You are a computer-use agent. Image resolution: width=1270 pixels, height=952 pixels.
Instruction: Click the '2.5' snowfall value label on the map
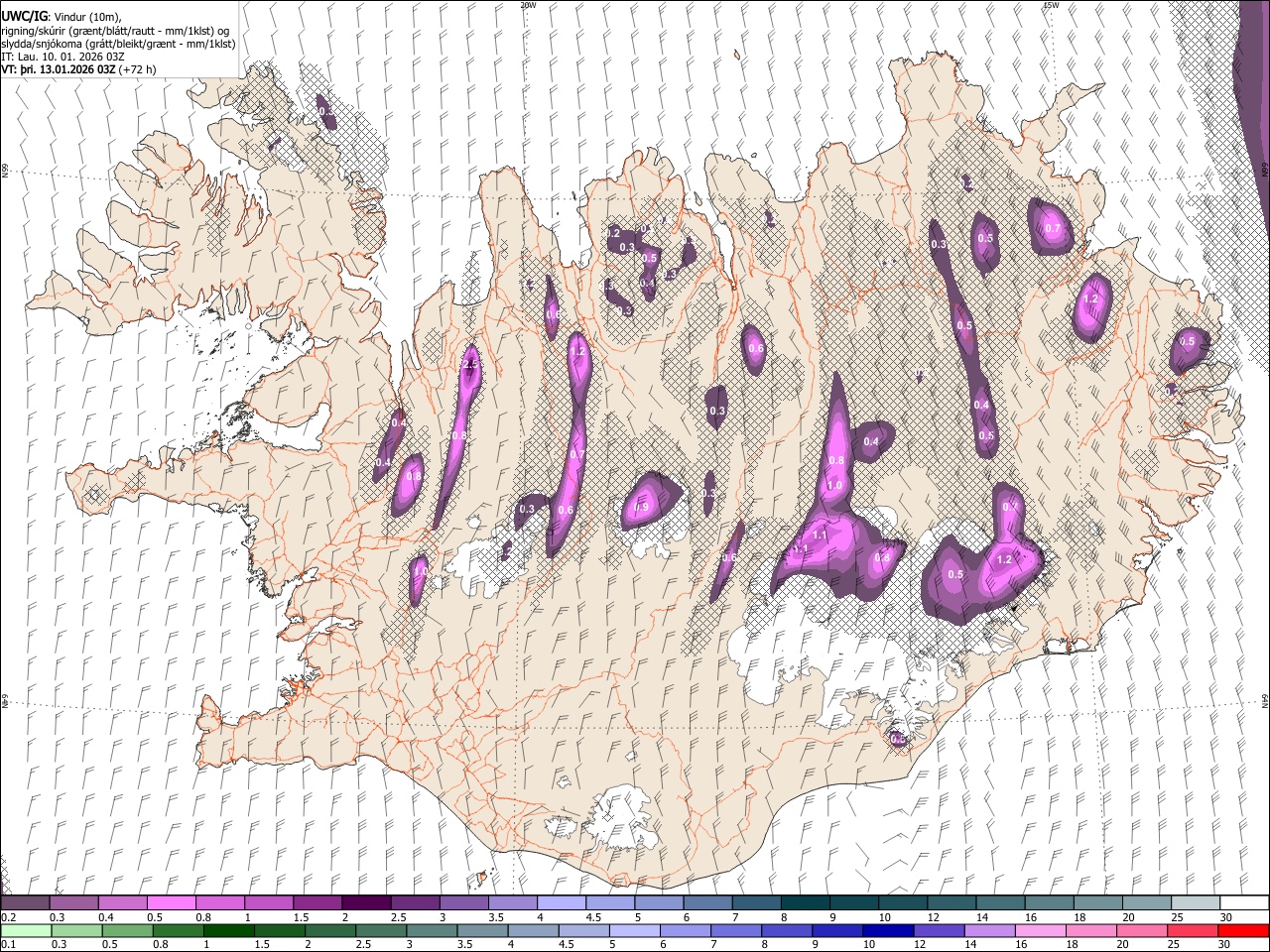[470, 365]
